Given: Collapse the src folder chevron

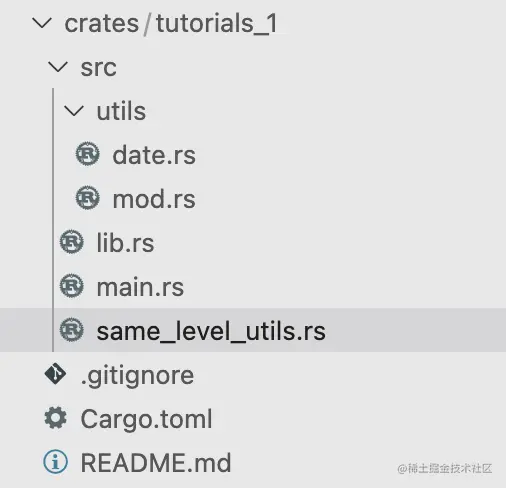Looking at the screenshot, I should coord(58,67).
